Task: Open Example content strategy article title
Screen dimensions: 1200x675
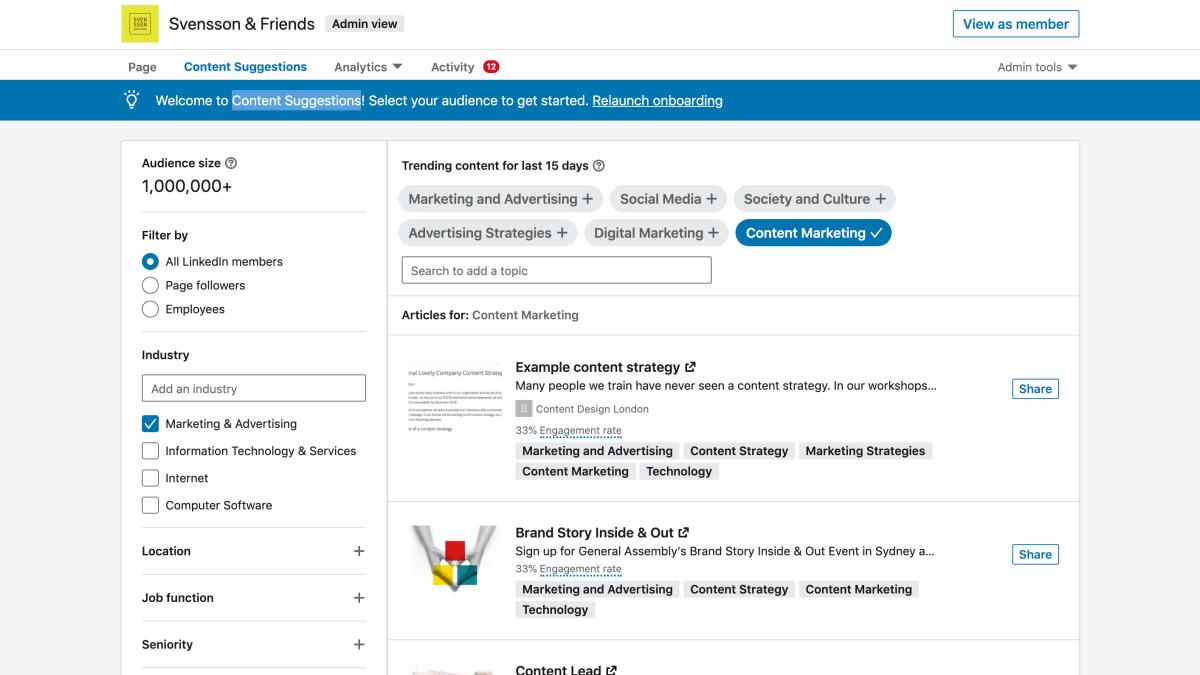Action: pos(598,367)
